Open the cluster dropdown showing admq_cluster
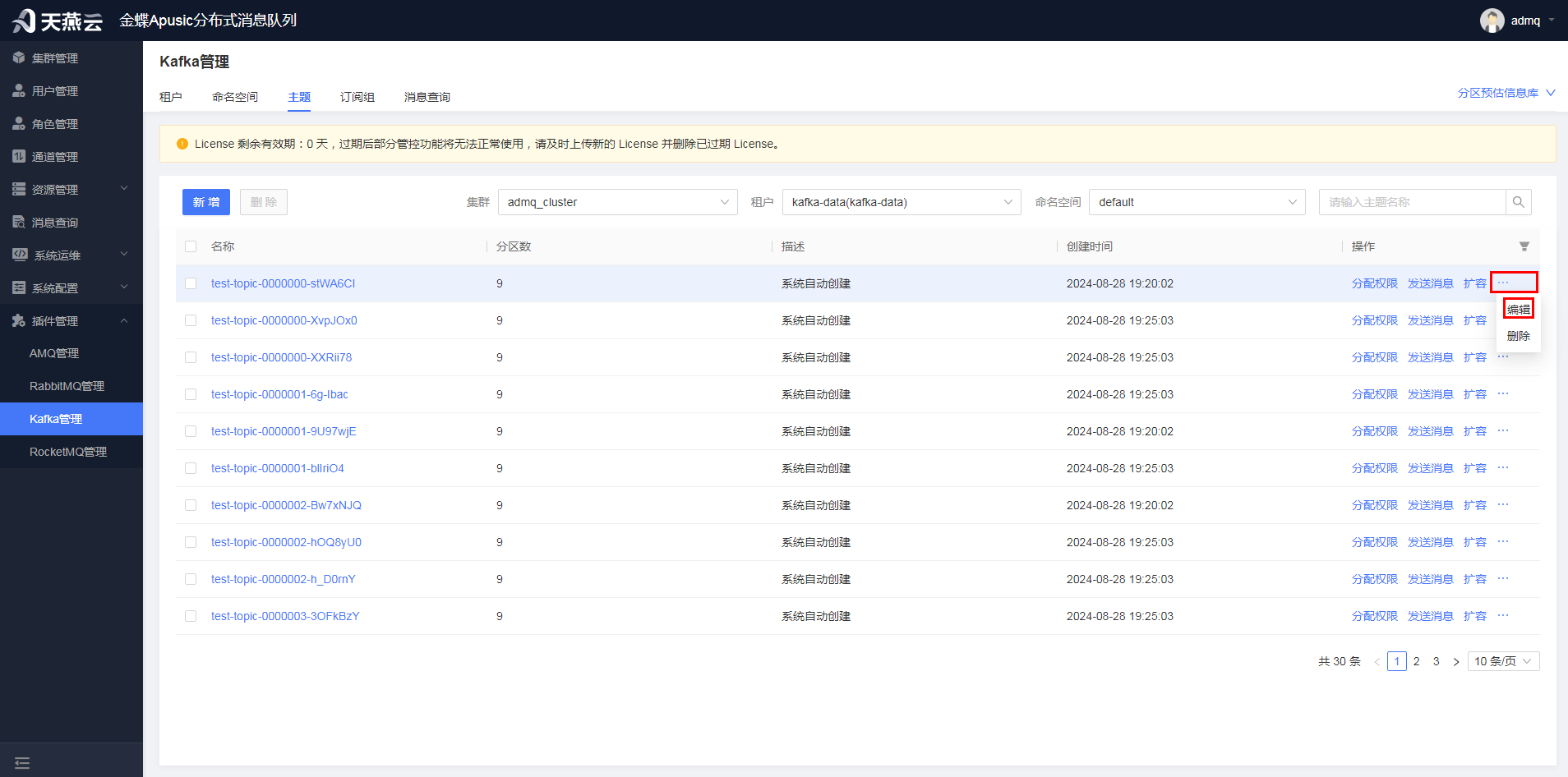1568x777 pixels. pyautogui.click(x=618, y=202)
